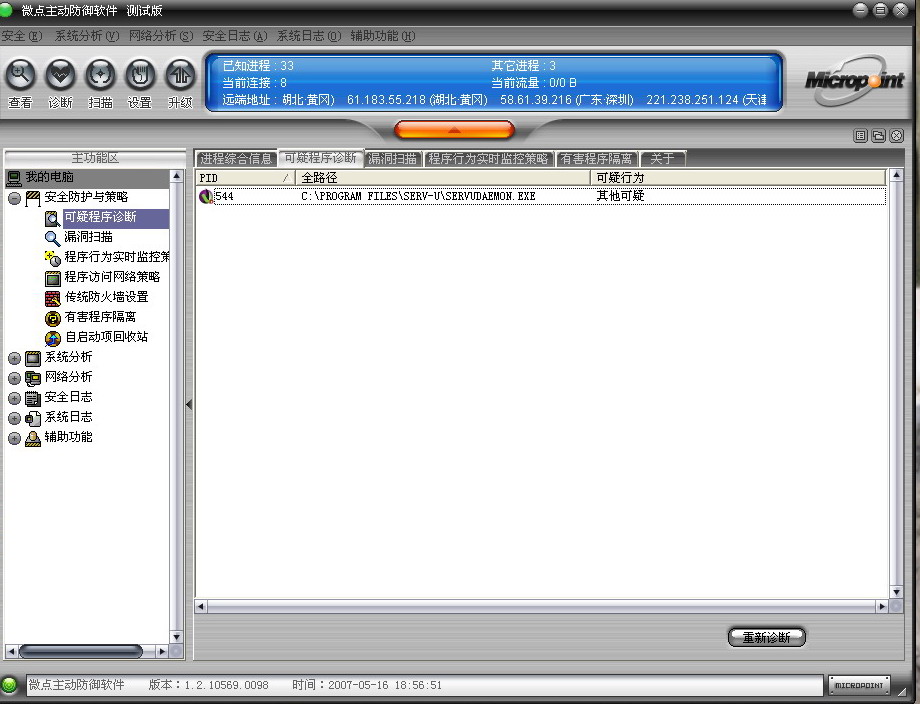
Task: Open 传统防火墙设置 tree item label
Action: tap(106, 297)
